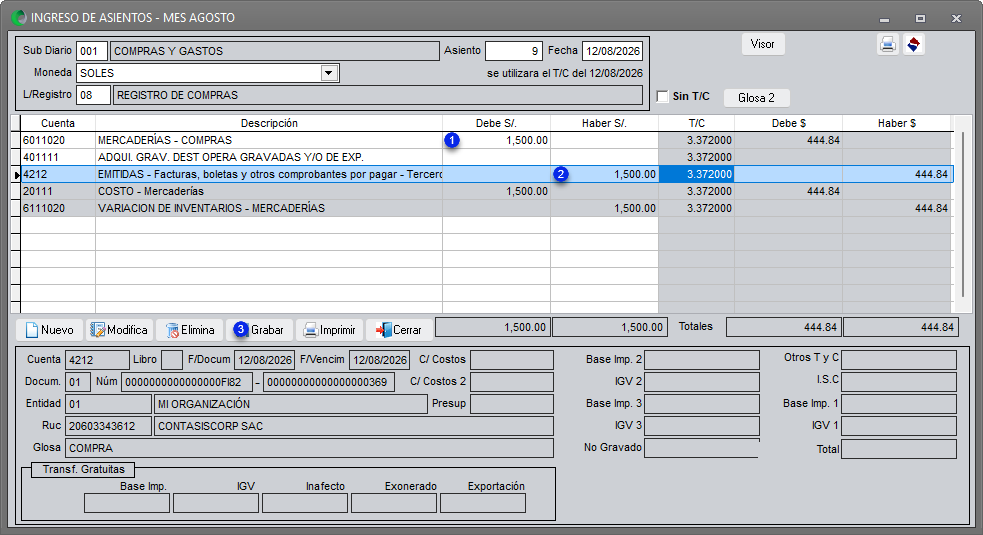
Task: Click the printer icon at top right
Action: click(x=887, y=45)
